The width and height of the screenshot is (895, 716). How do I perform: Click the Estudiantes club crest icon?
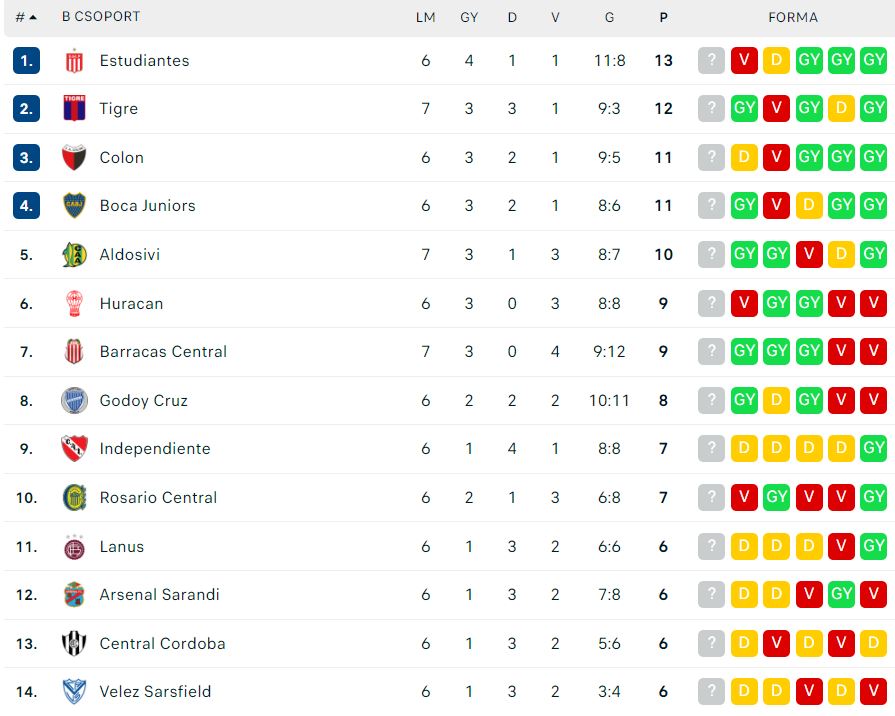[74, 61]
